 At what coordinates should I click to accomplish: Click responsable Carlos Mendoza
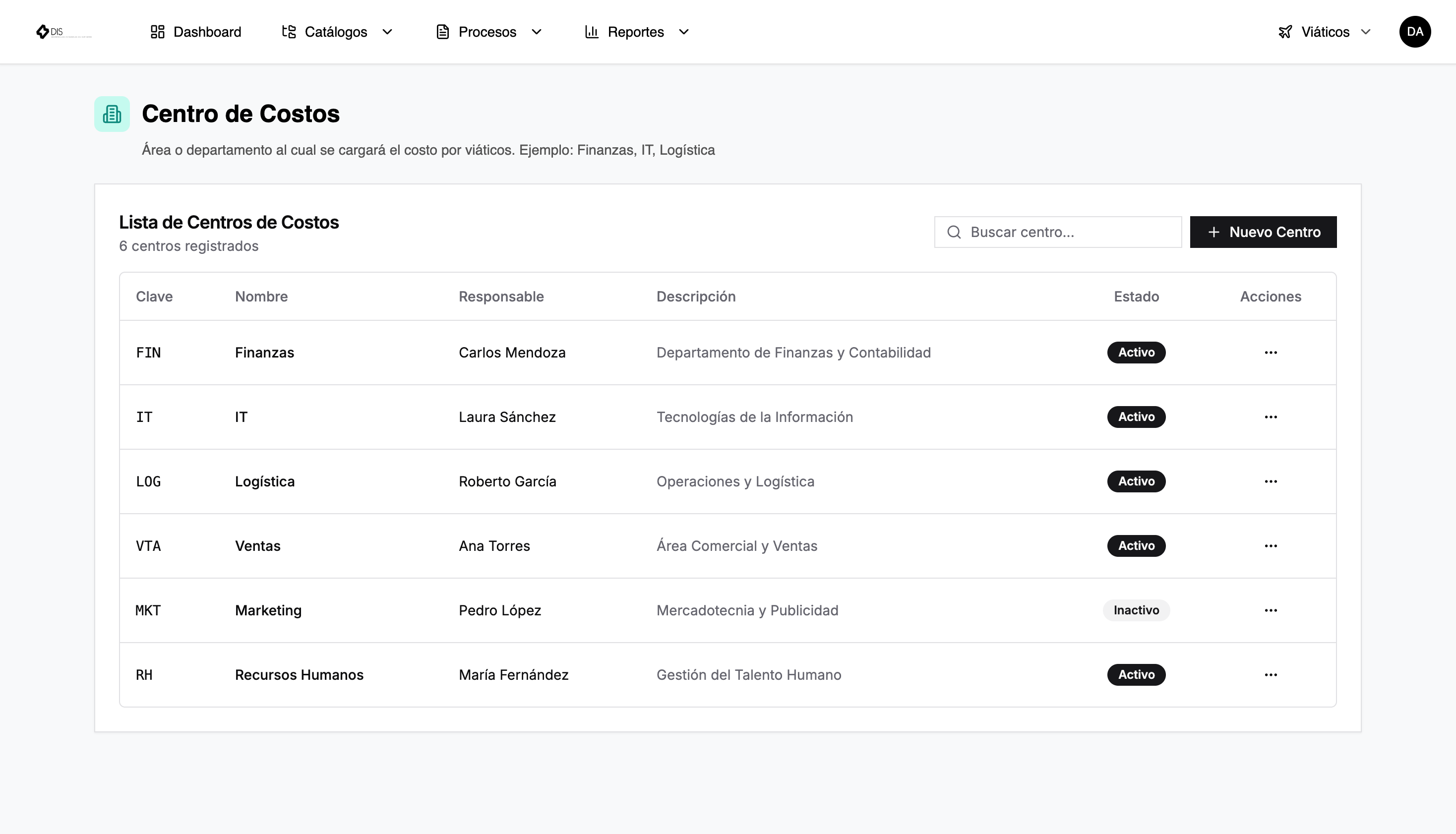[x=512, y=352]
